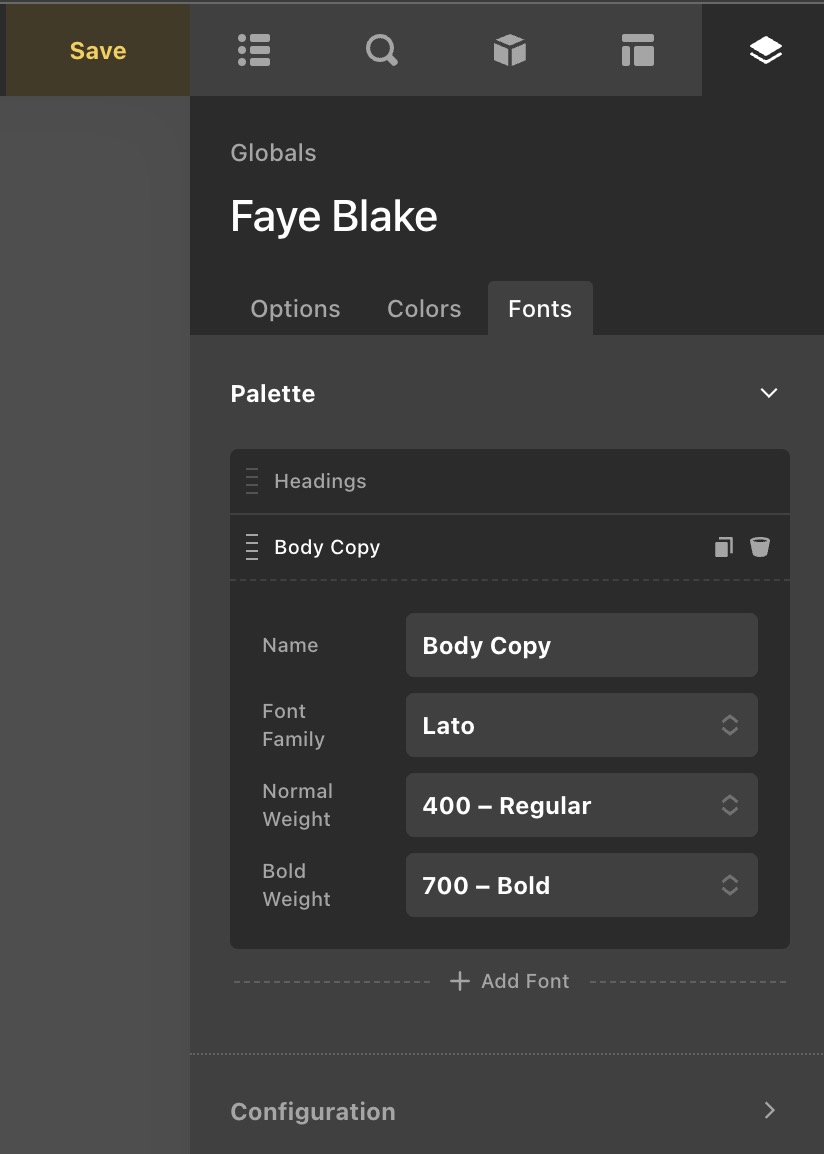Open the Globals layers icon

pos(765,51)
